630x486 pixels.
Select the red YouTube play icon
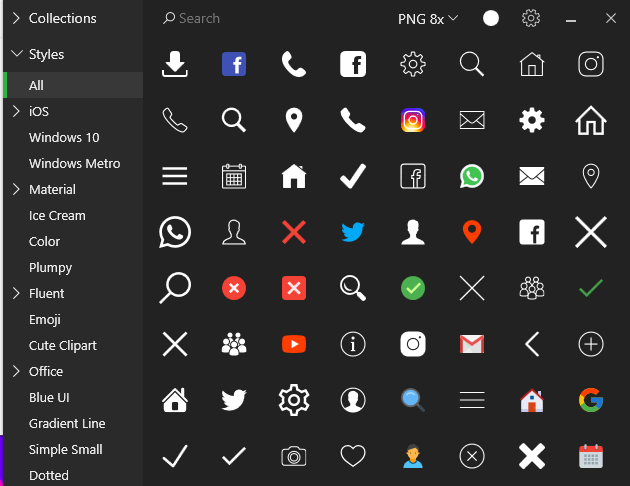pyautogui.click(x=294, y=344)
